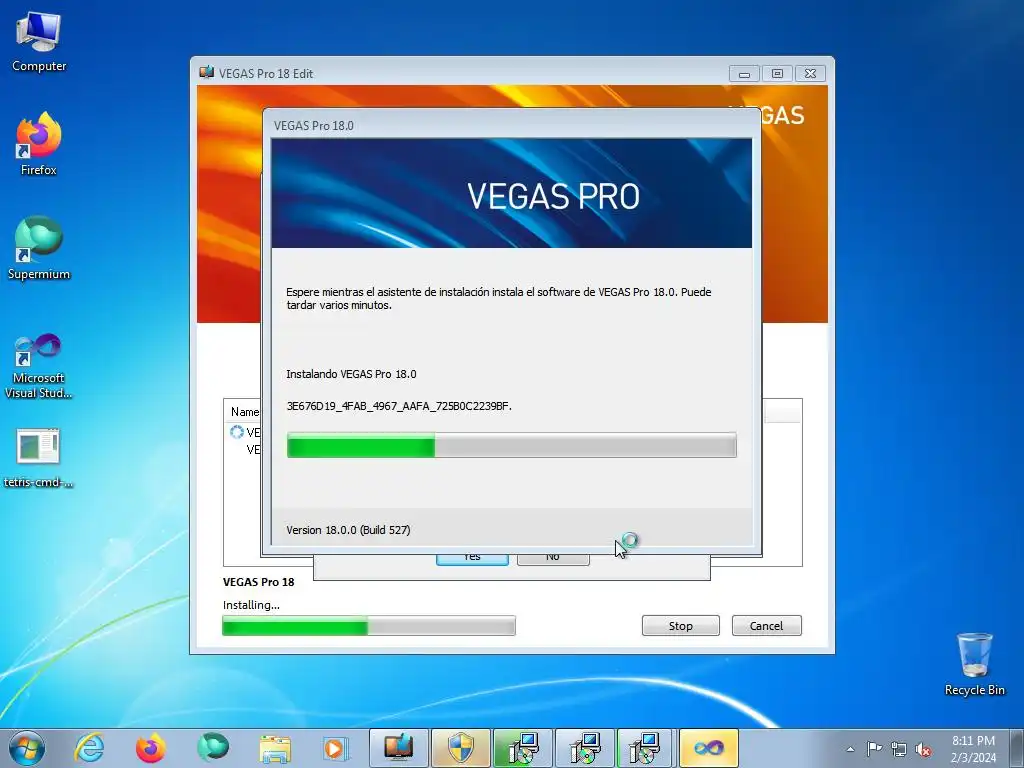Image resolution: width=1024 pixels, height=768 pixels.
Task: Click the VEGAS Pro 18 Edit title icon
Action: click(x=207, y=72)
